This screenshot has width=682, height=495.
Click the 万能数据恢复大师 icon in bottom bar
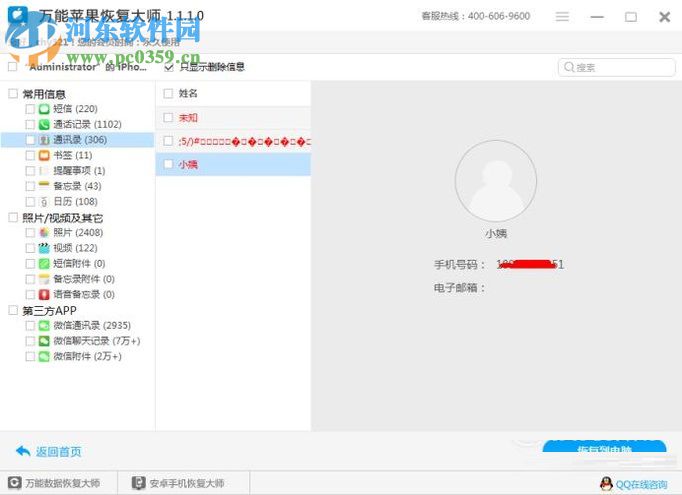coord(14,483)
